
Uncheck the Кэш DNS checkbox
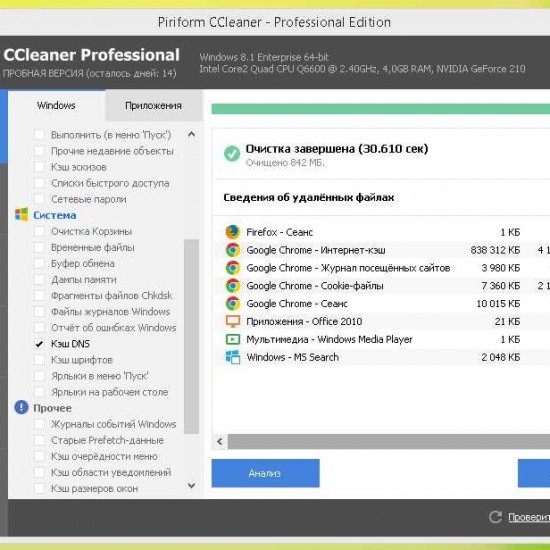point(39,344)
